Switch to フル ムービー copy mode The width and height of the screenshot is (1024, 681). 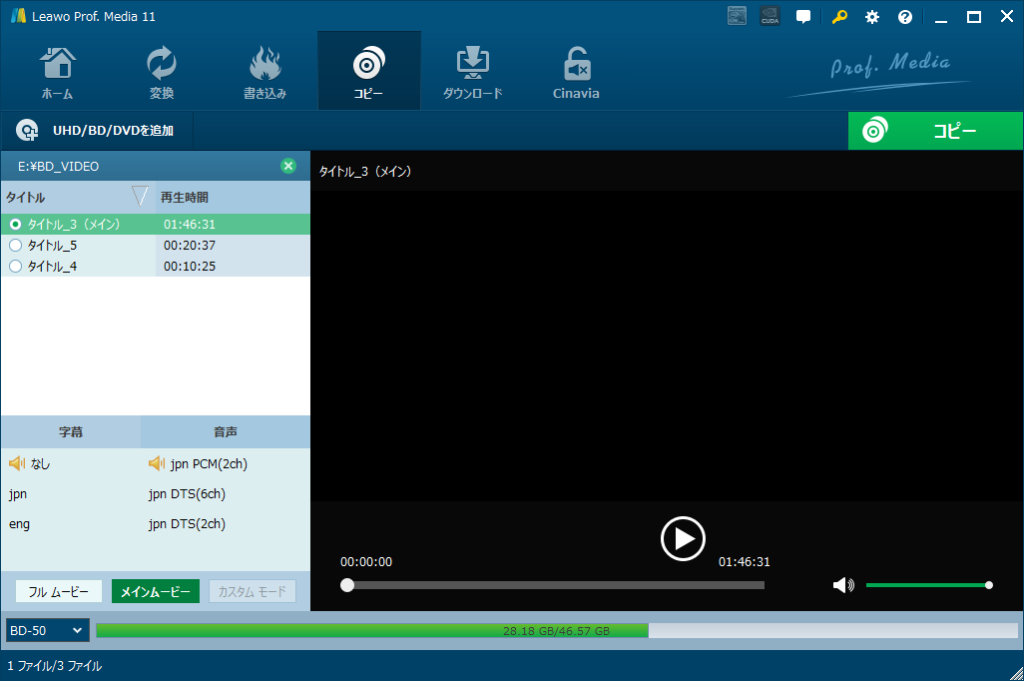[x=59, y=592]
